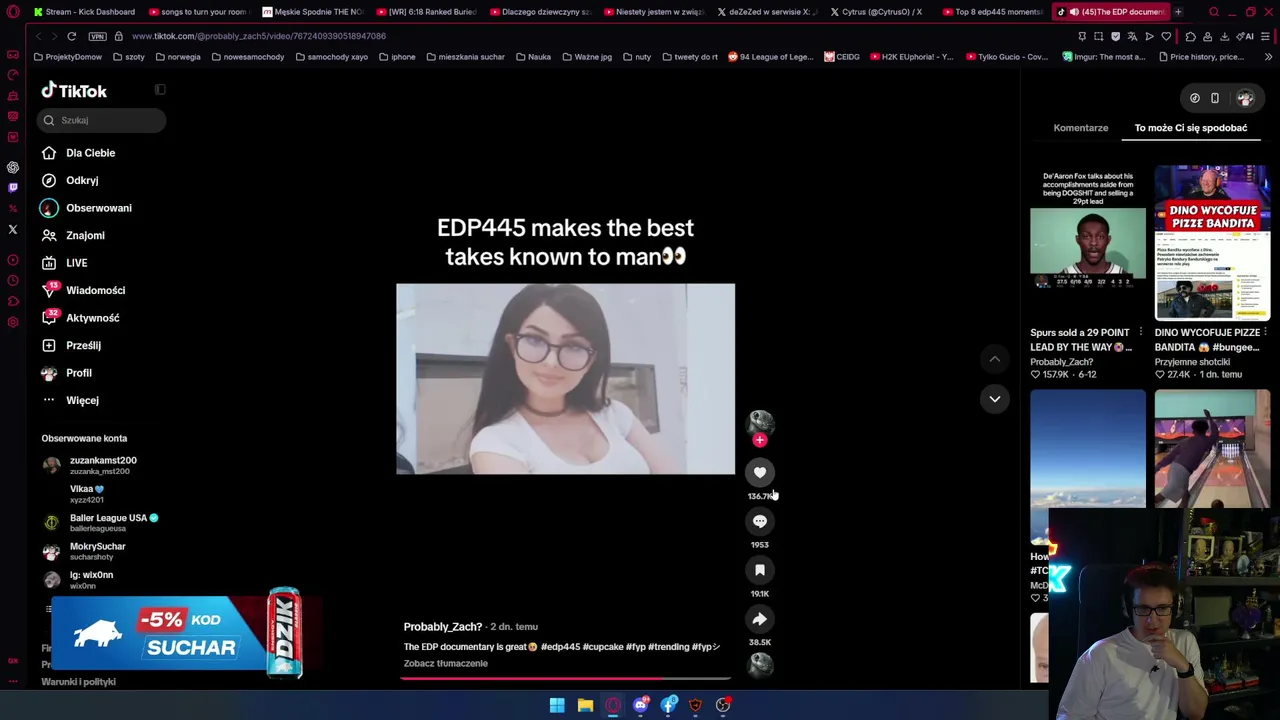Open the DINO WYCOFUJE PIZZE BANDITA thumbnail

pyautogui.click(x=1212, y=241)
